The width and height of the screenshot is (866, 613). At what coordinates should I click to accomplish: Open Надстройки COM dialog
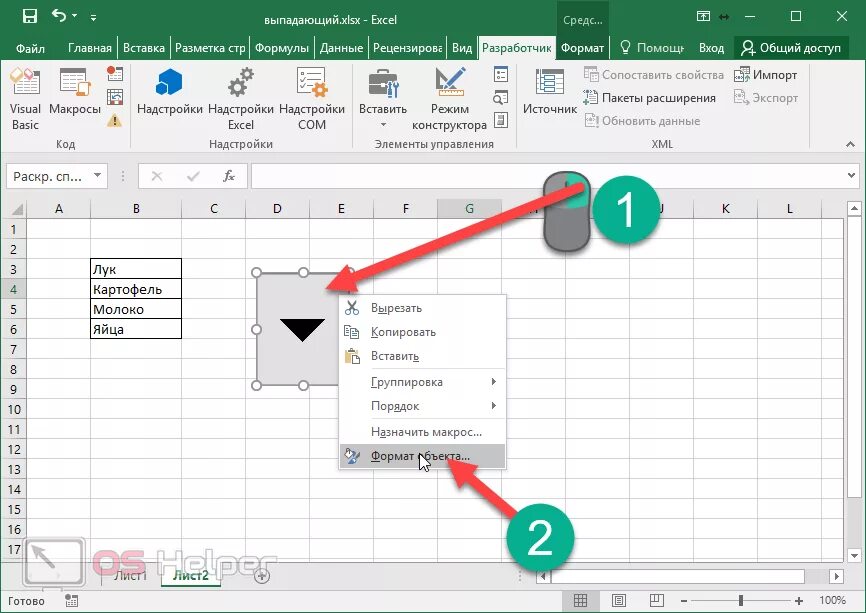click(311, 99)
